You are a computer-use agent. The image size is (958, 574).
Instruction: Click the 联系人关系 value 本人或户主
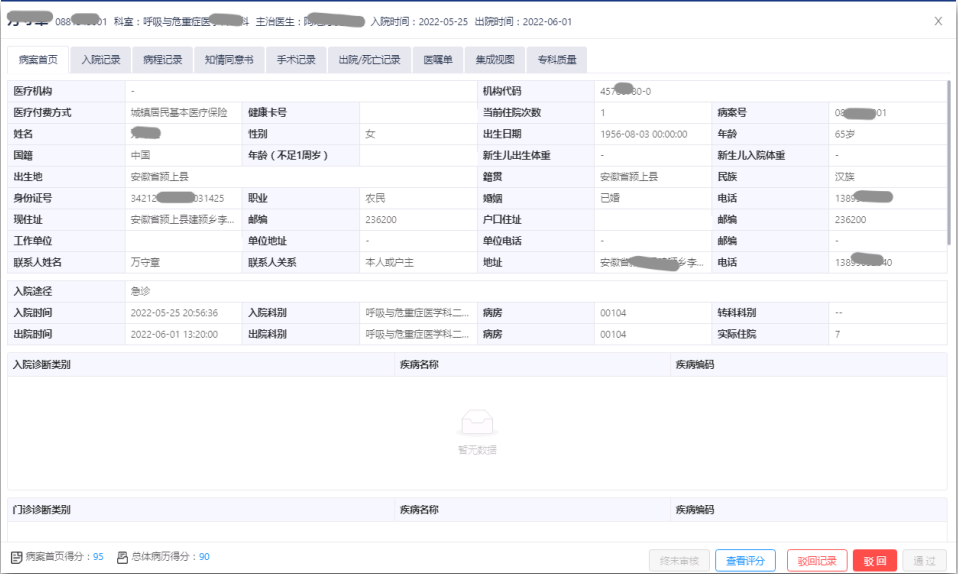[390, 262]
